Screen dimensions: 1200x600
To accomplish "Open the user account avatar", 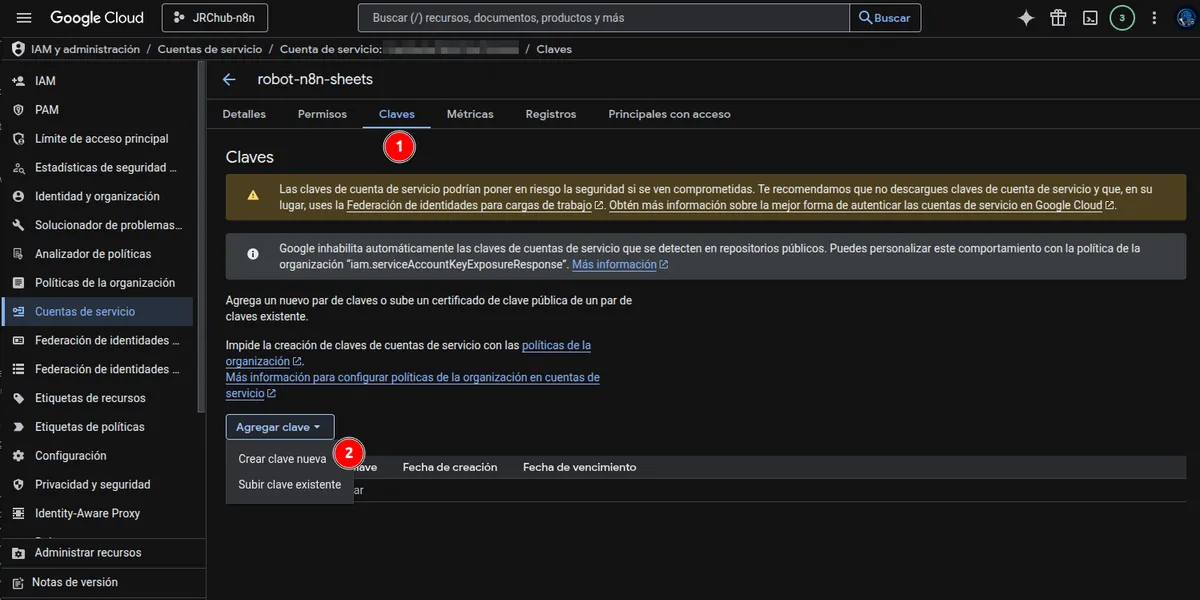I will [1187, 18].
